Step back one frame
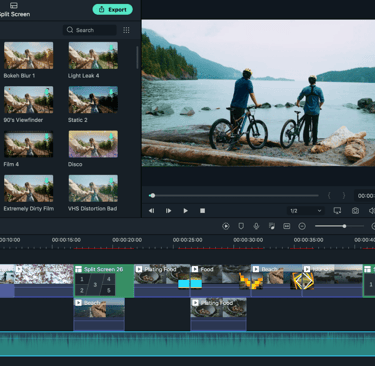The image size is (375, 366). [152, 211]
